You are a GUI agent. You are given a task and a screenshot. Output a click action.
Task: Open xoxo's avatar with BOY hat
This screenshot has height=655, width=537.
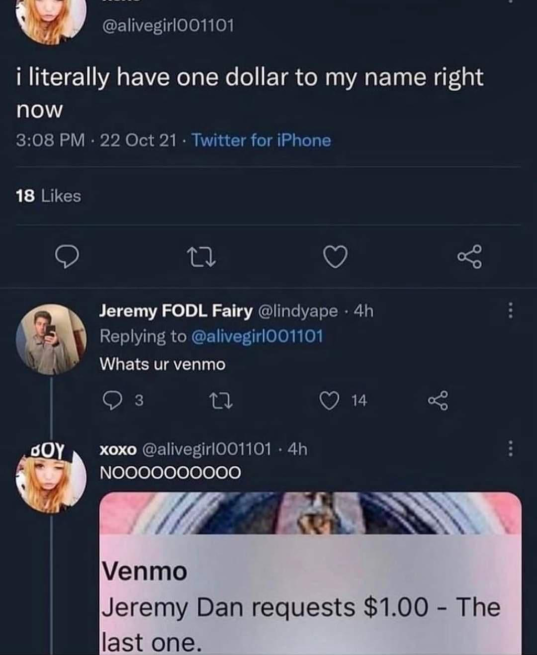[51, 478]
